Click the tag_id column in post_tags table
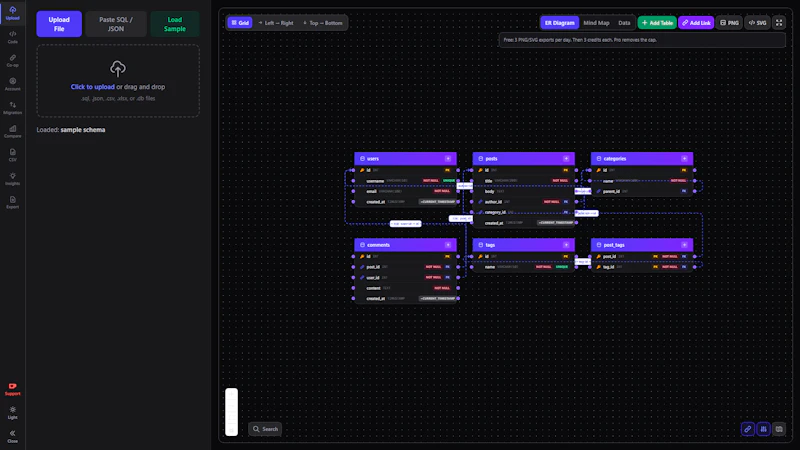This screenshot has height=450, width=800. (x=642, y=267)
